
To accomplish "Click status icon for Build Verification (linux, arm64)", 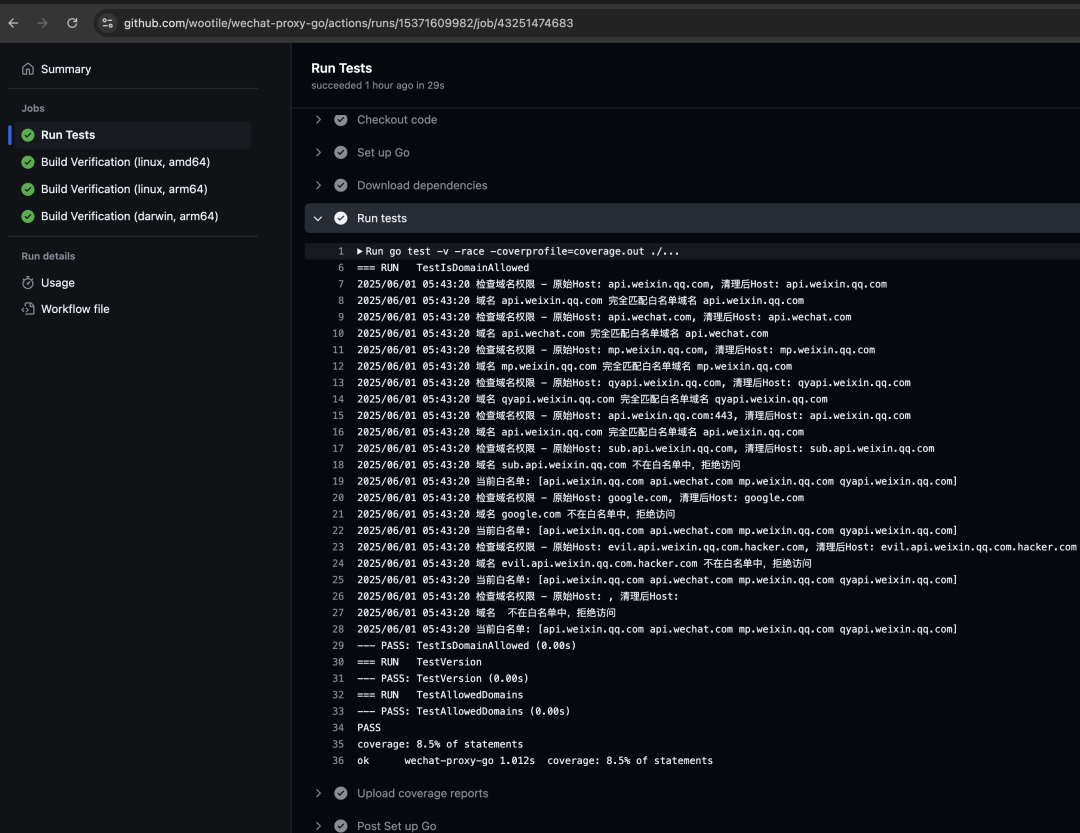I will 28,189.
